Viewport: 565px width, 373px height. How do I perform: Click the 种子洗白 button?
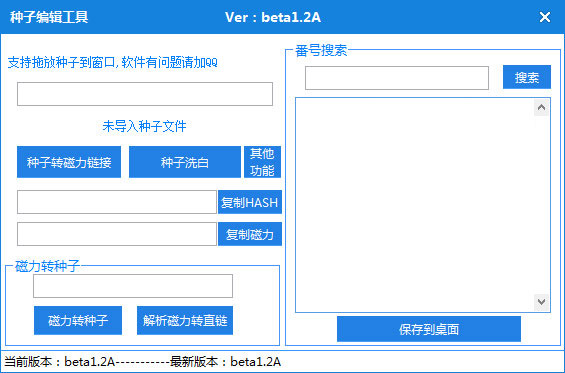coord(185,162)
